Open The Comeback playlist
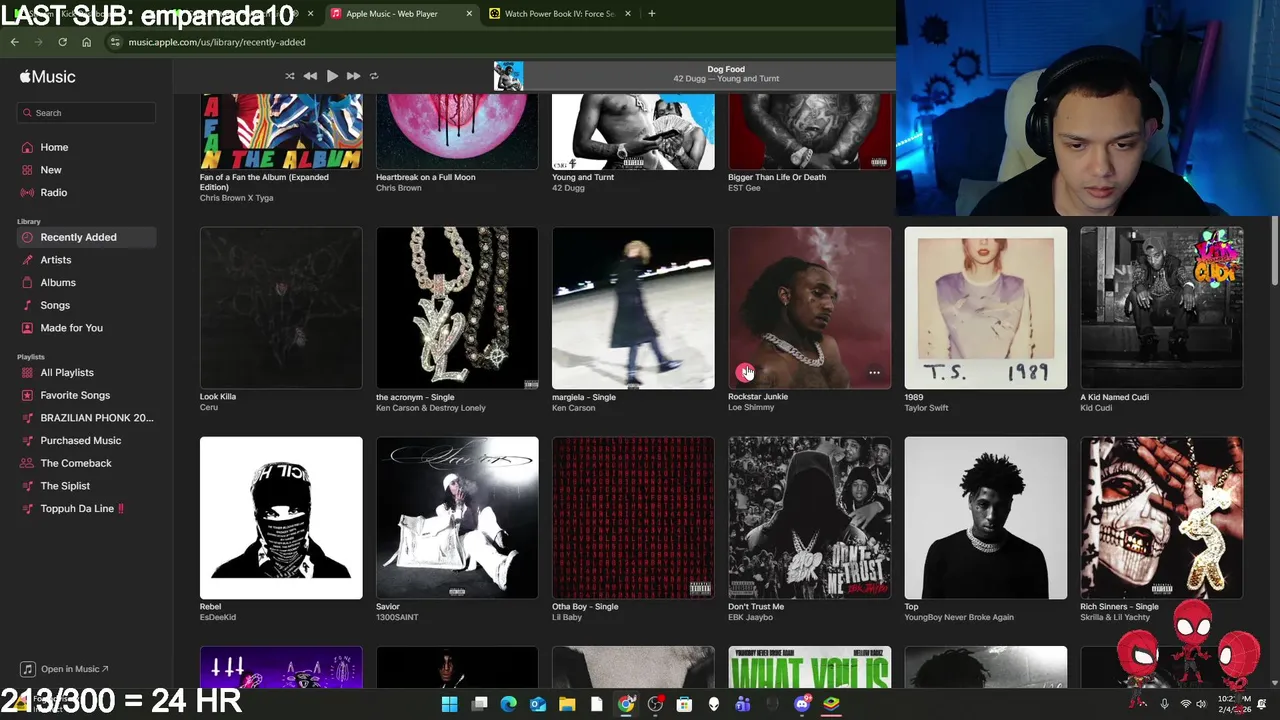This screenshot has width=1280, height=720. 76,463
